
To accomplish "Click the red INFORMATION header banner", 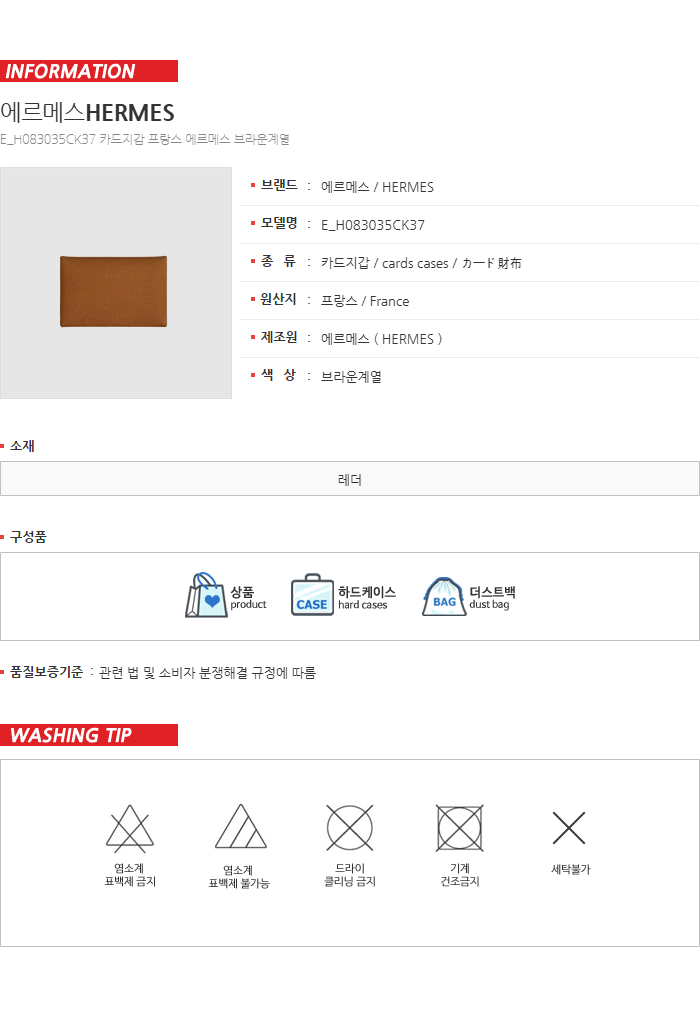I will click(x=89, y=71).
